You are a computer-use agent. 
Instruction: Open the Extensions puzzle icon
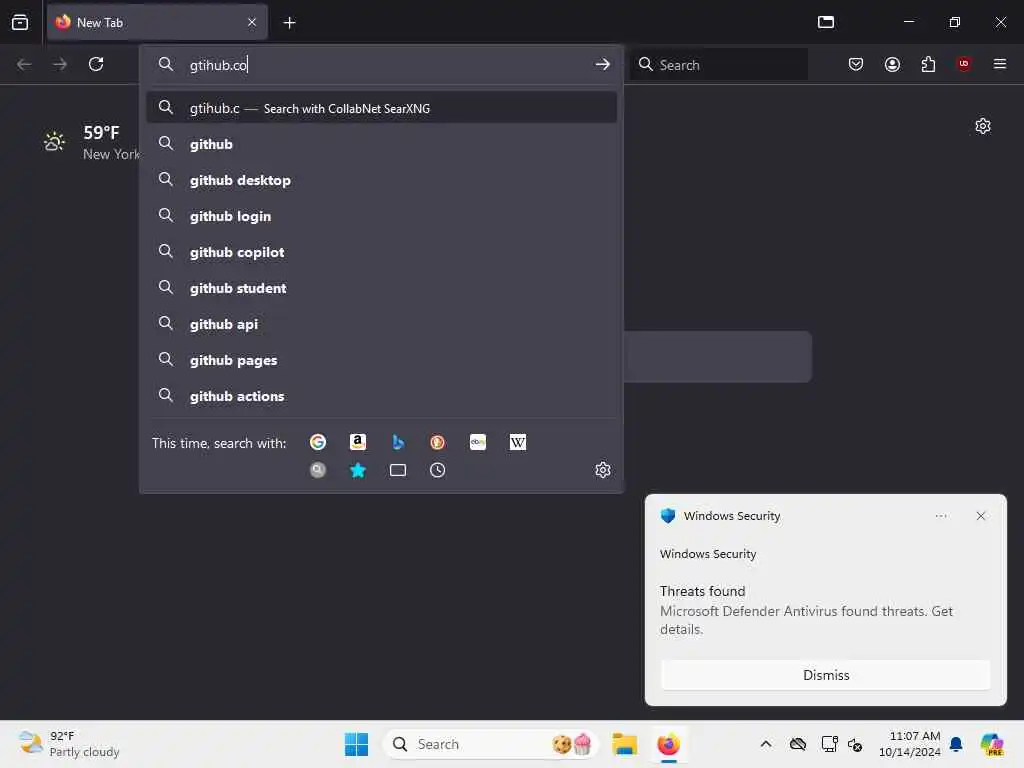928,64
